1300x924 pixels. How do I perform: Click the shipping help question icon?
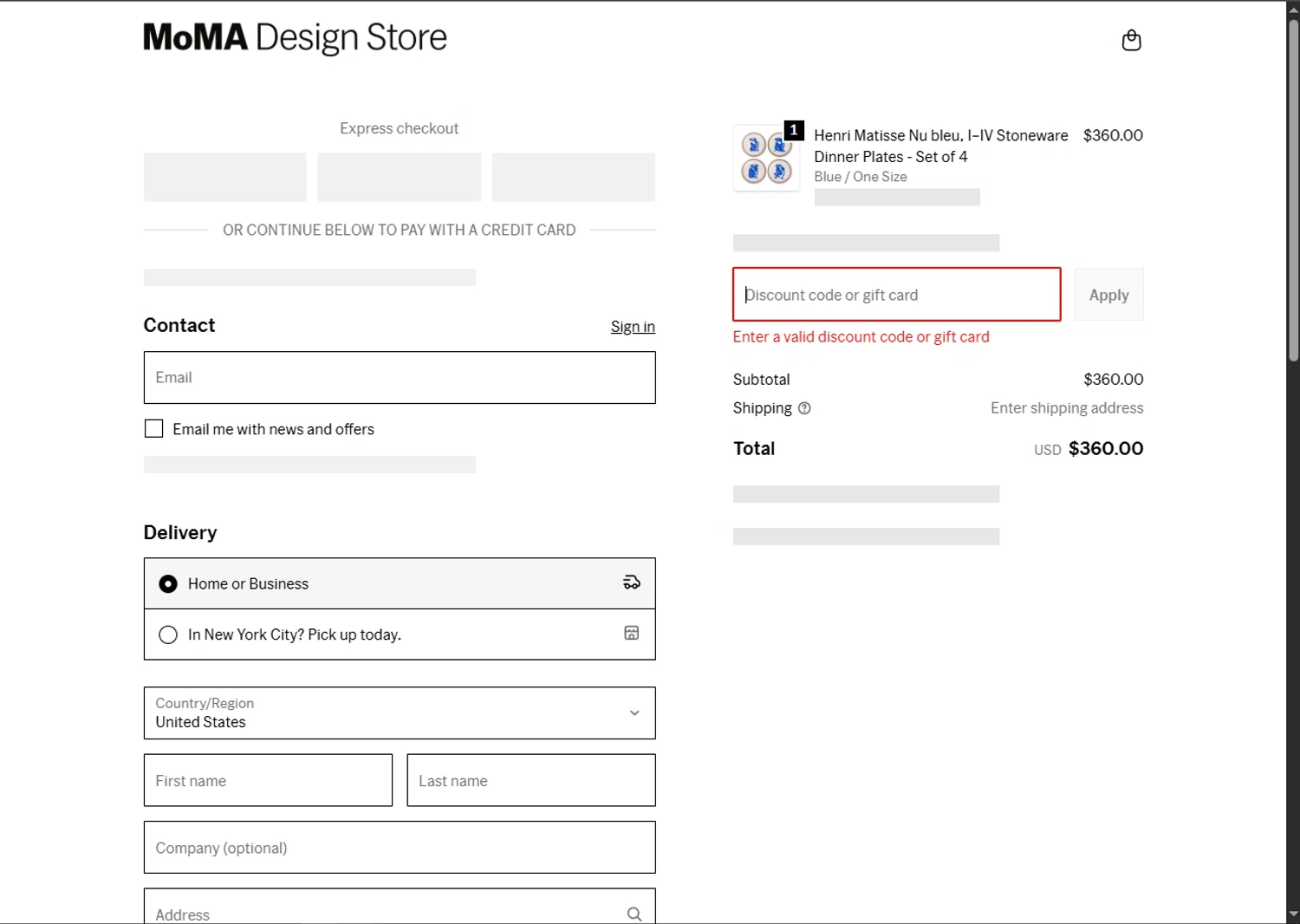click(804, 408)
